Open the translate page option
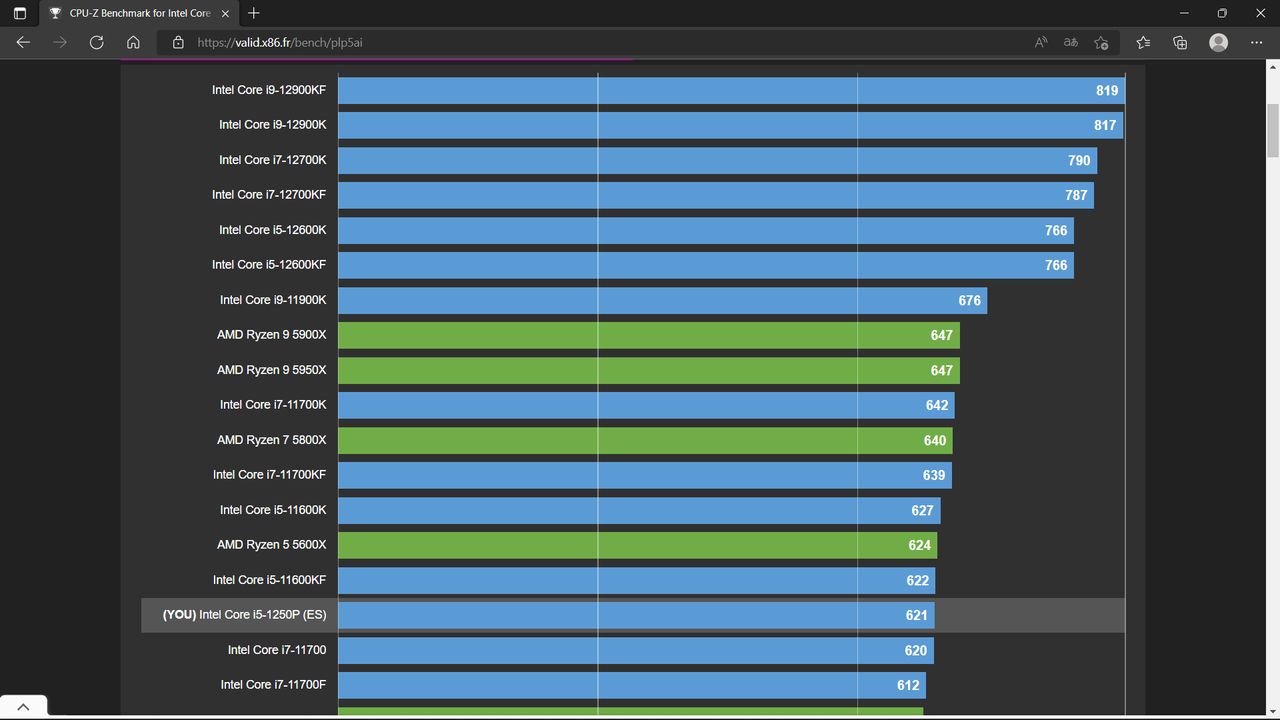The height and width of the screenshot is (720, 1280). click(x=1071, y=42)
